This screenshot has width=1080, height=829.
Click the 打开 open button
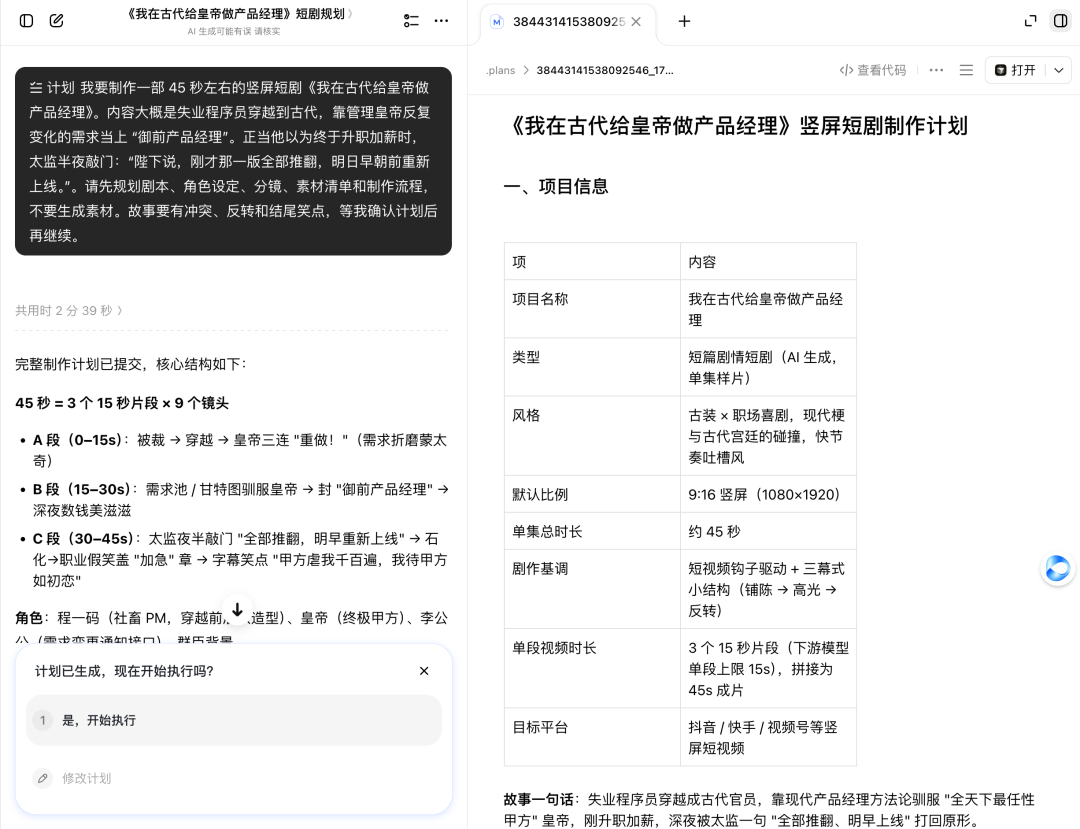coord(1016,70)
